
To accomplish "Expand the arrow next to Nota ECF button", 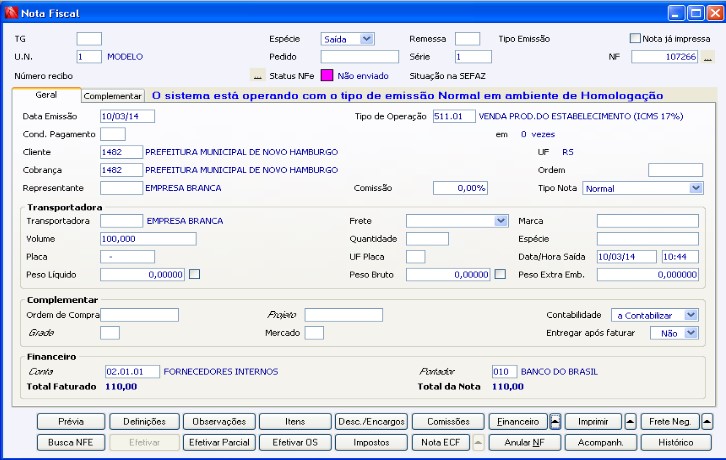I will (x=478, y=442).
